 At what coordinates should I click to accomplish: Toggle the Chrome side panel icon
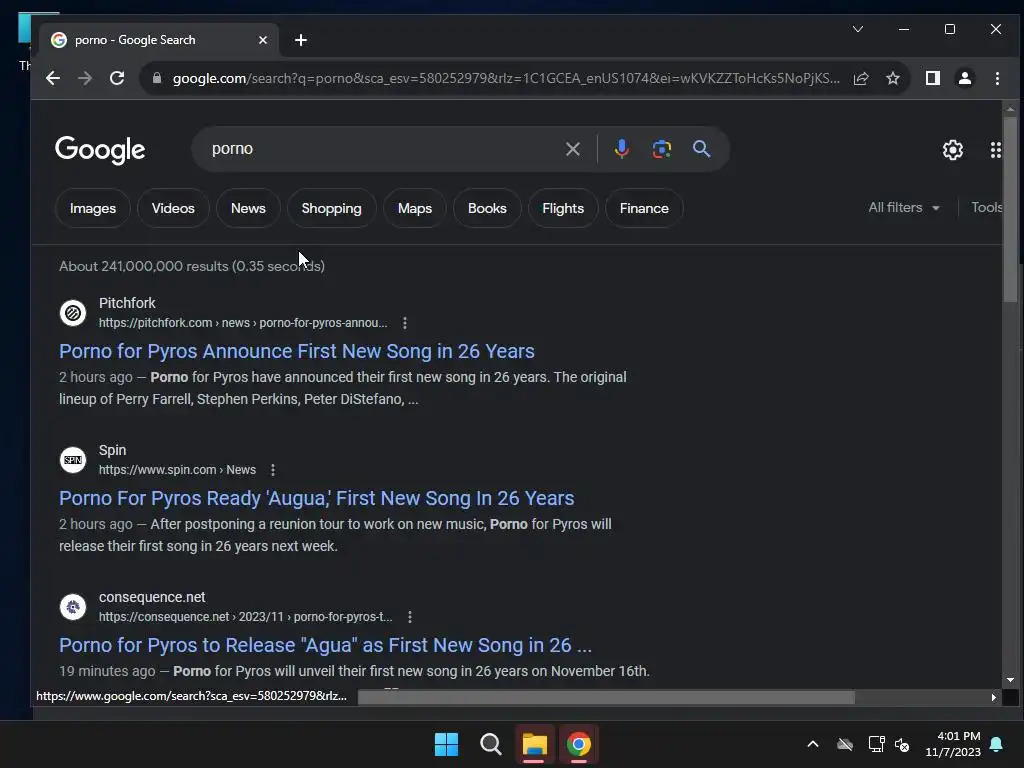point(933,78)
